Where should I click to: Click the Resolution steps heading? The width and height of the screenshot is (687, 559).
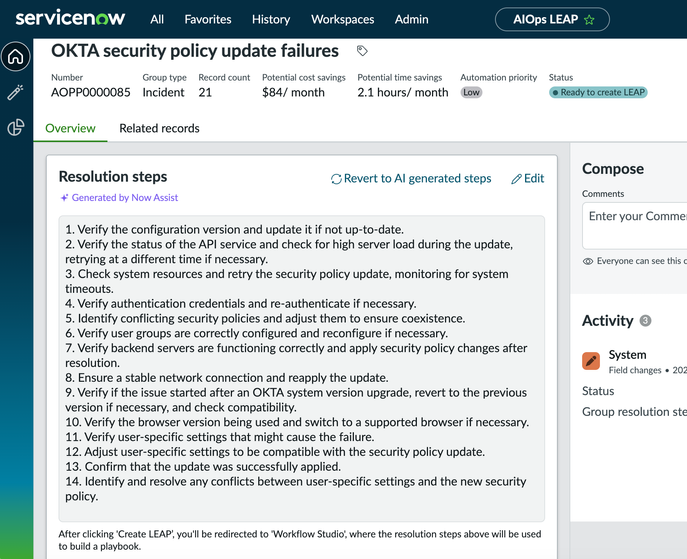pos(113,177)
